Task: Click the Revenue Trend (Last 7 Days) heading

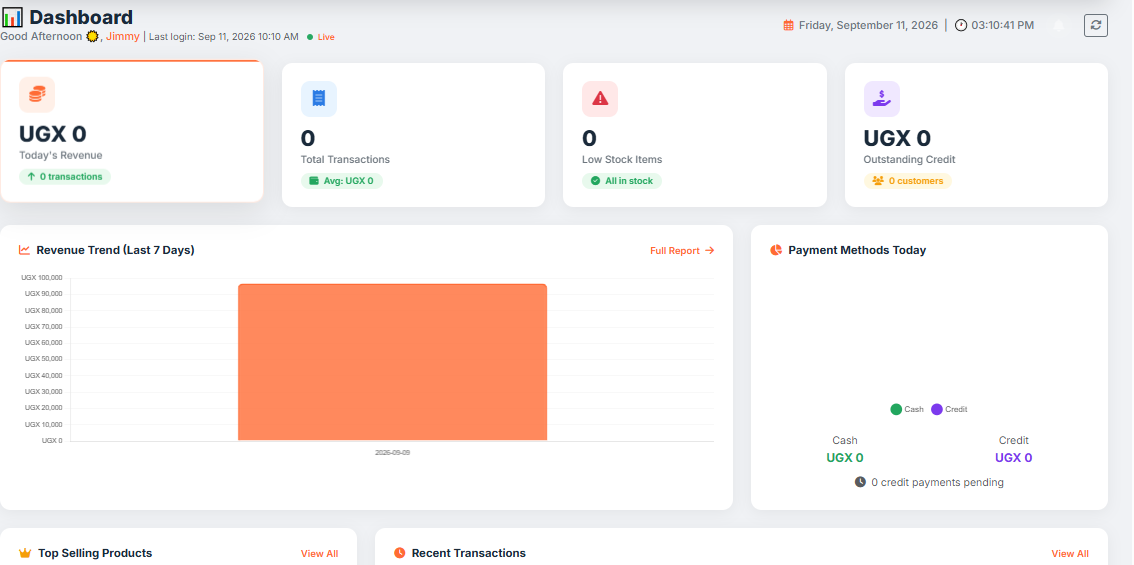Action: [116, 250]
